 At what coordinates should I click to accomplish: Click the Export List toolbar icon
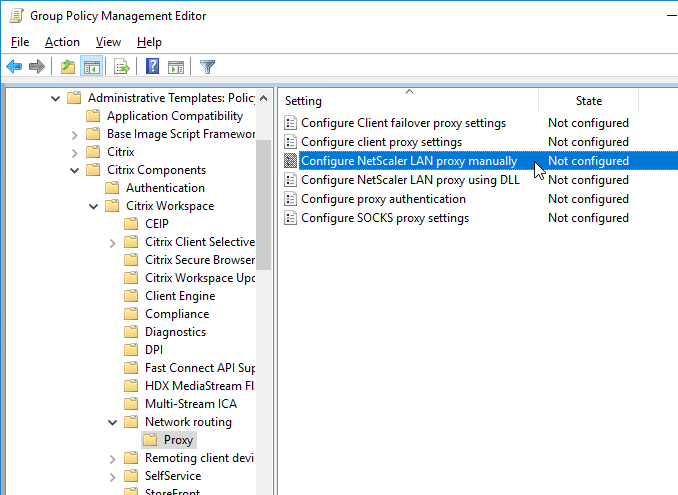point(122,67)
